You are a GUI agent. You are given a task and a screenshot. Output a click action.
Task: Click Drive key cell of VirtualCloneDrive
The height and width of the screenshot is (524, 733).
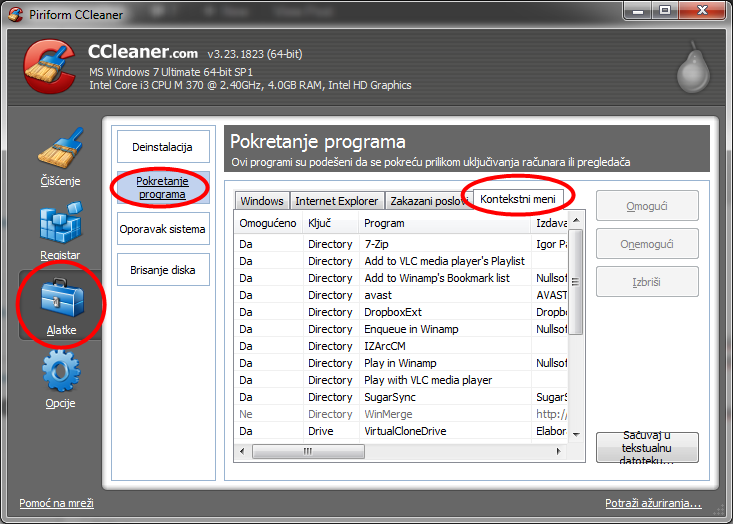321,431
